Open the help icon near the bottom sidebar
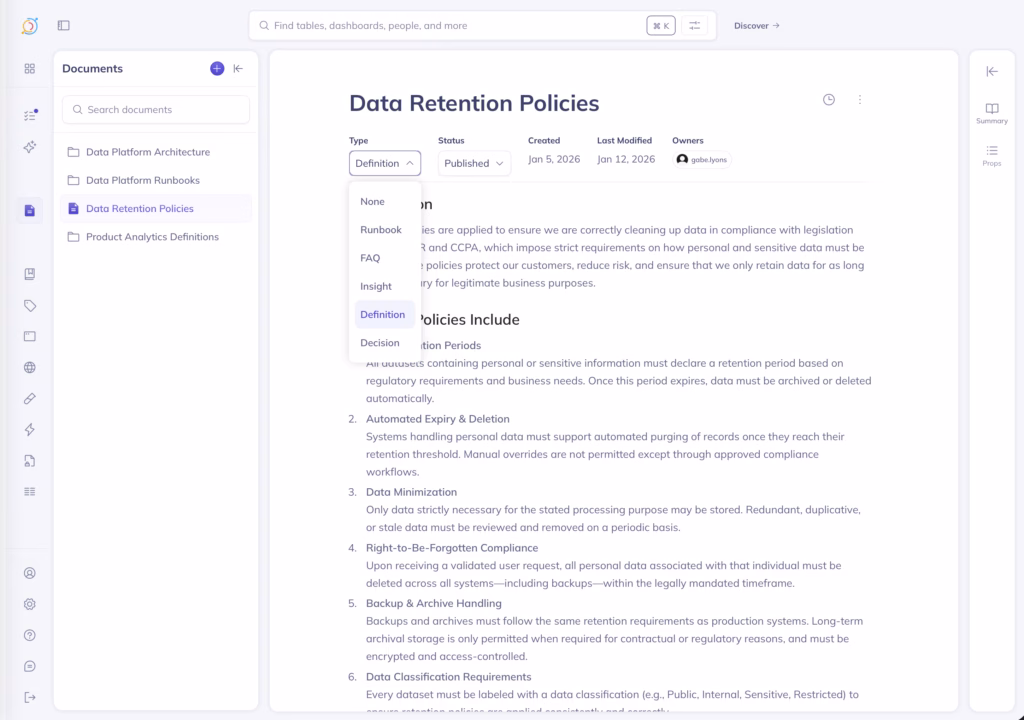 coord(28,635)
